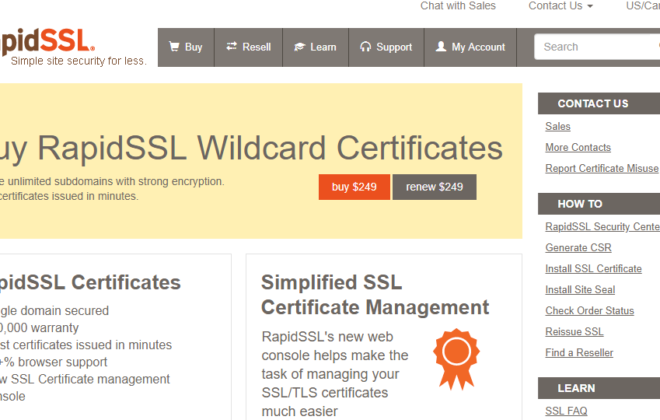Click the renew $249 button

434,187
